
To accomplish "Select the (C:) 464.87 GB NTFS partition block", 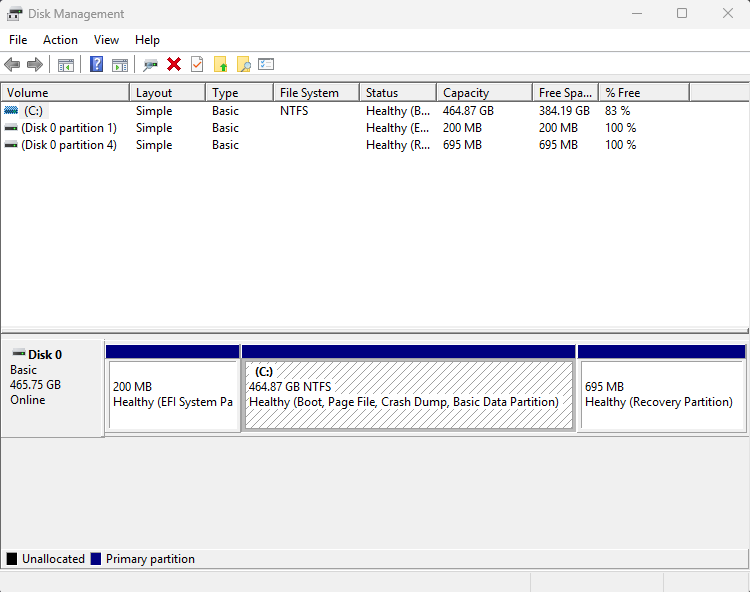I will tap(408, 389).
